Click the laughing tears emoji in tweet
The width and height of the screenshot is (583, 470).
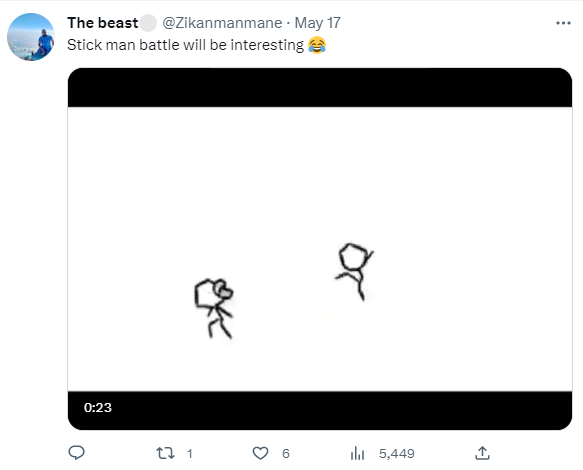(317, 45)
